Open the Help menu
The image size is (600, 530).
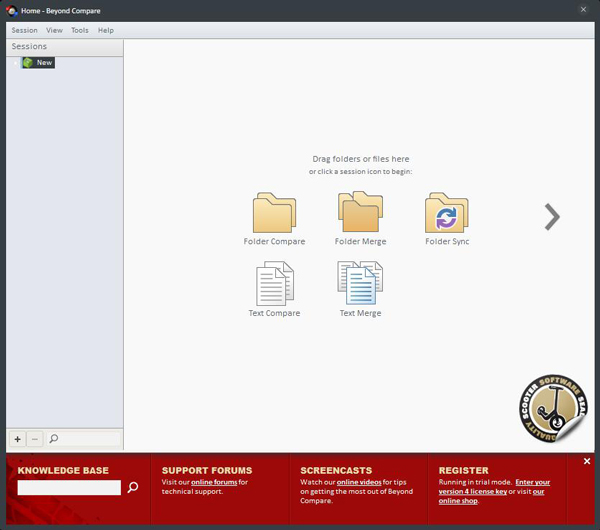pos(106,30)
